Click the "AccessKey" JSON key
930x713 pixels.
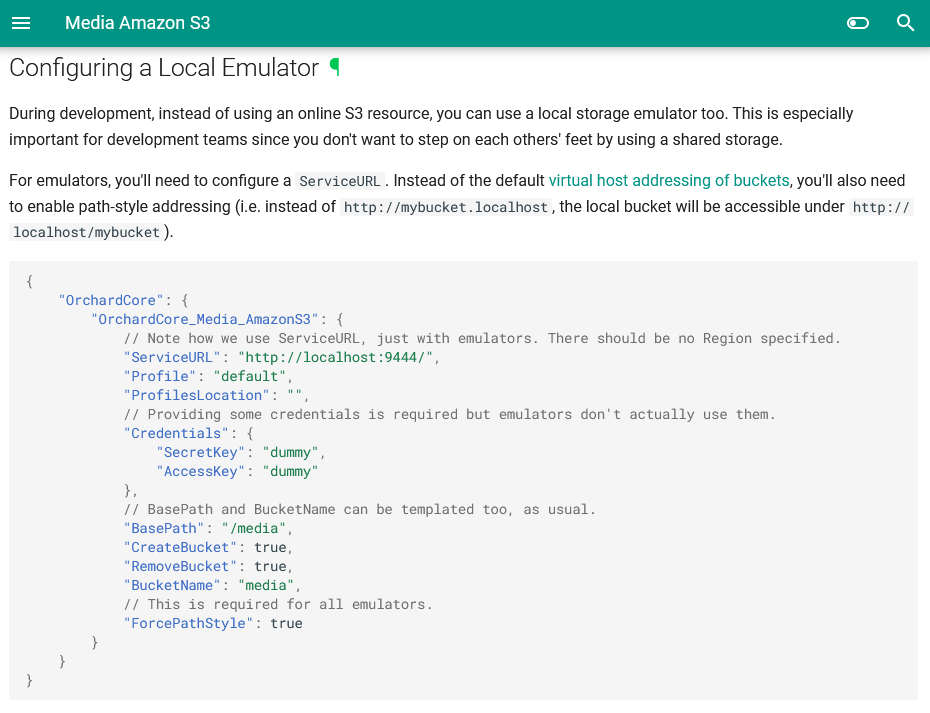(x=200, y=471)
